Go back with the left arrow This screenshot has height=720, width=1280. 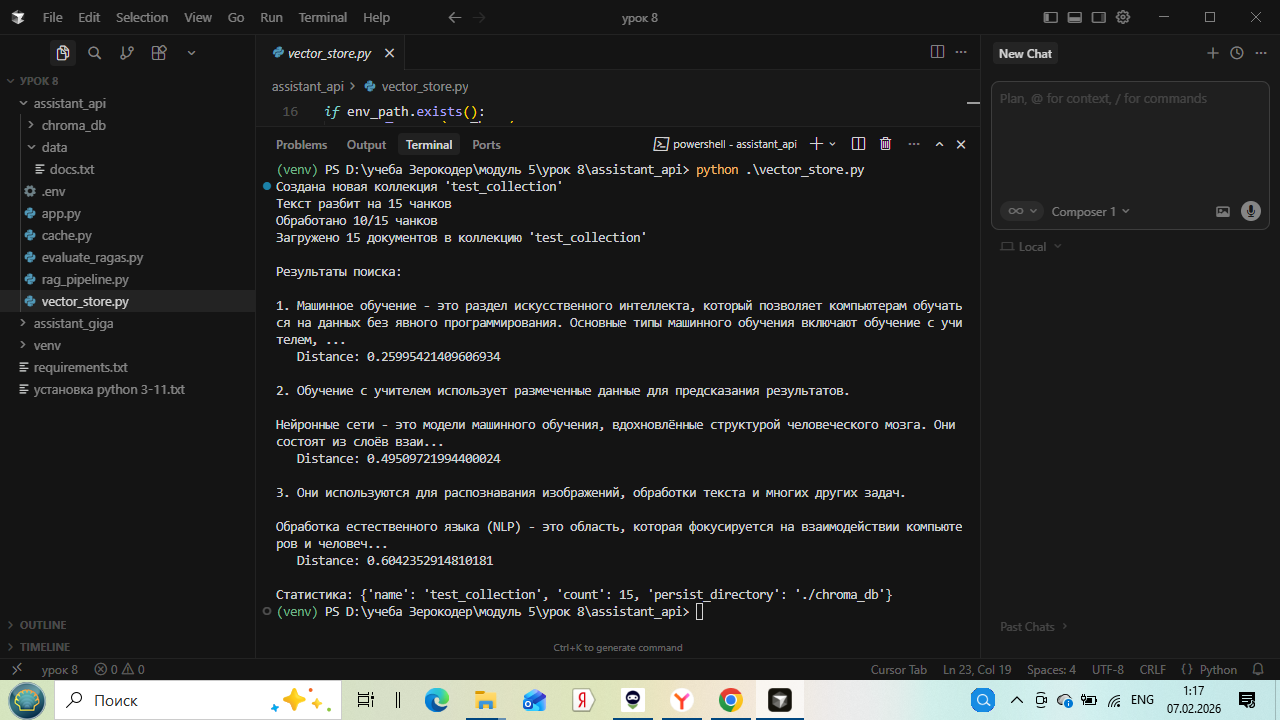455,17
